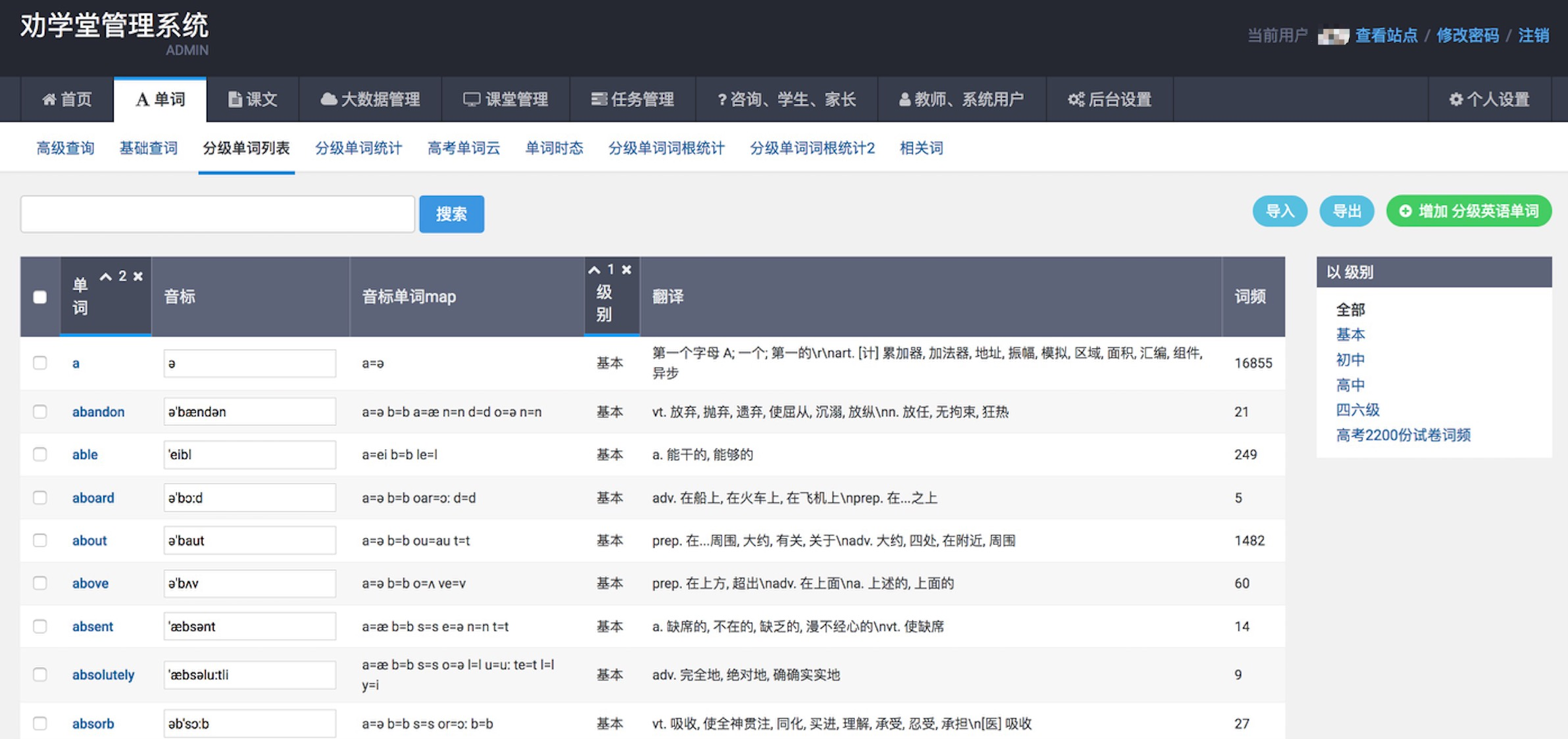Open the 后台设置 tab
Screen dimensions: 1568x739
(x=1110, y=99)
